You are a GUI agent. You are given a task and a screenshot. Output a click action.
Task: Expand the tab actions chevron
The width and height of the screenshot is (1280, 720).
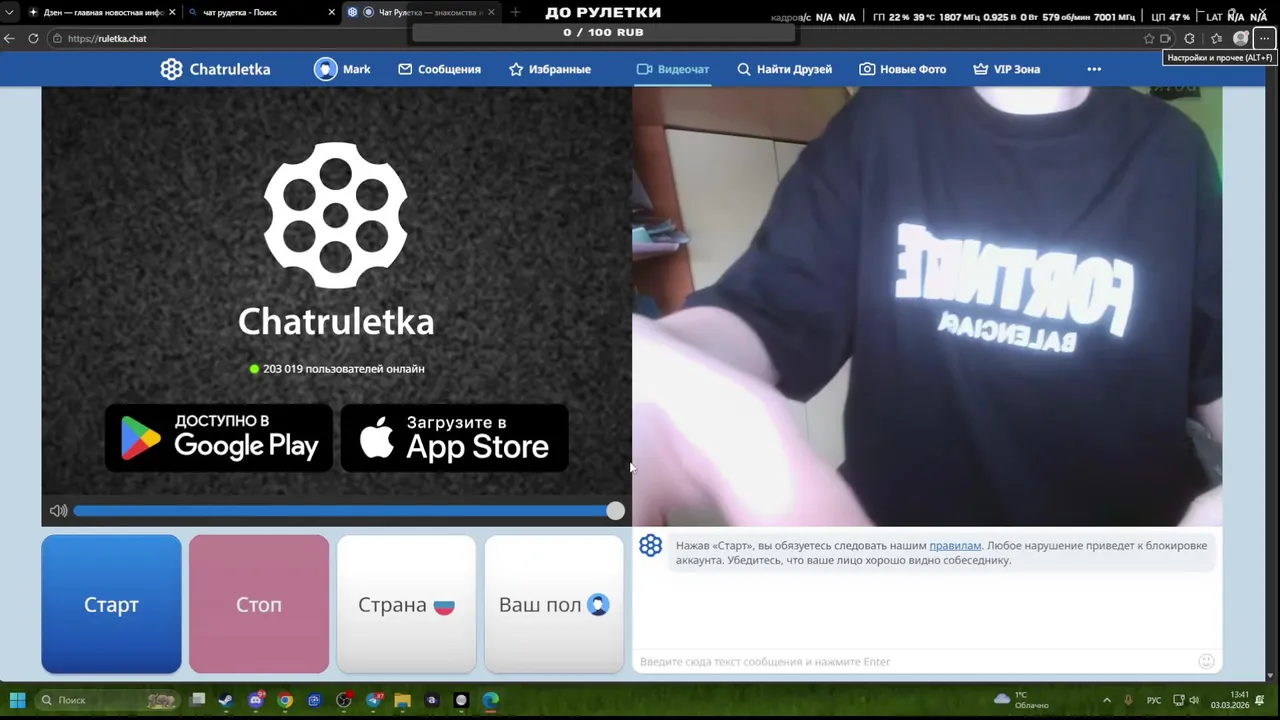pos(9,12)
